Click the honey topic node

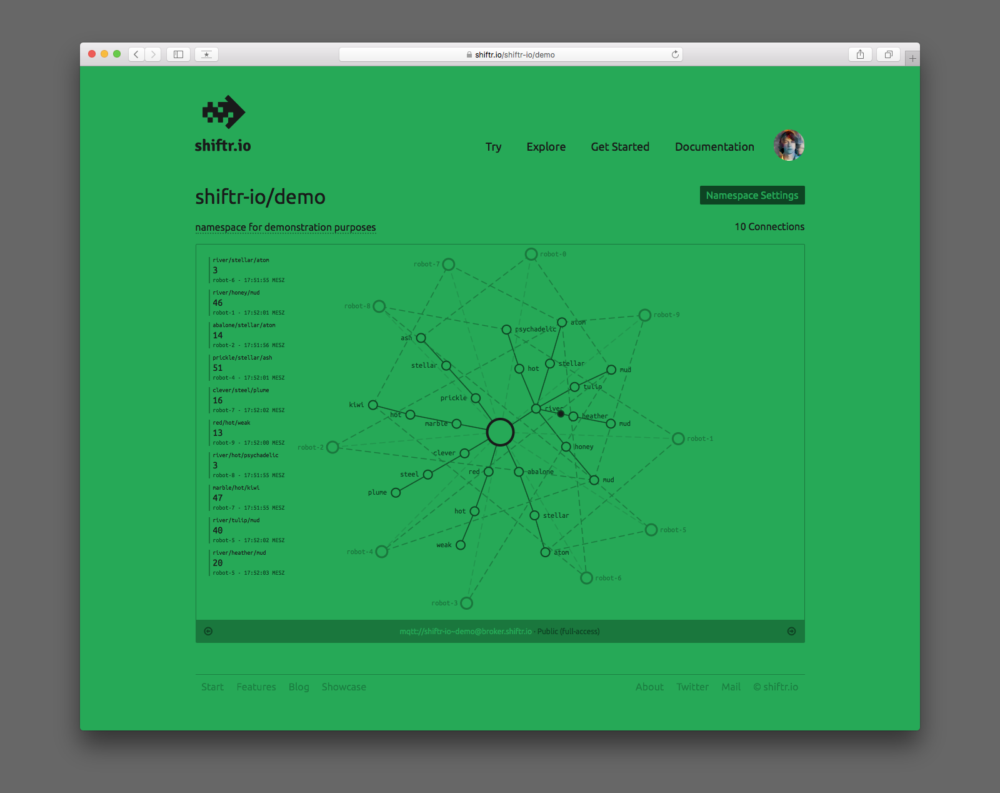click(x=566, y=447)
